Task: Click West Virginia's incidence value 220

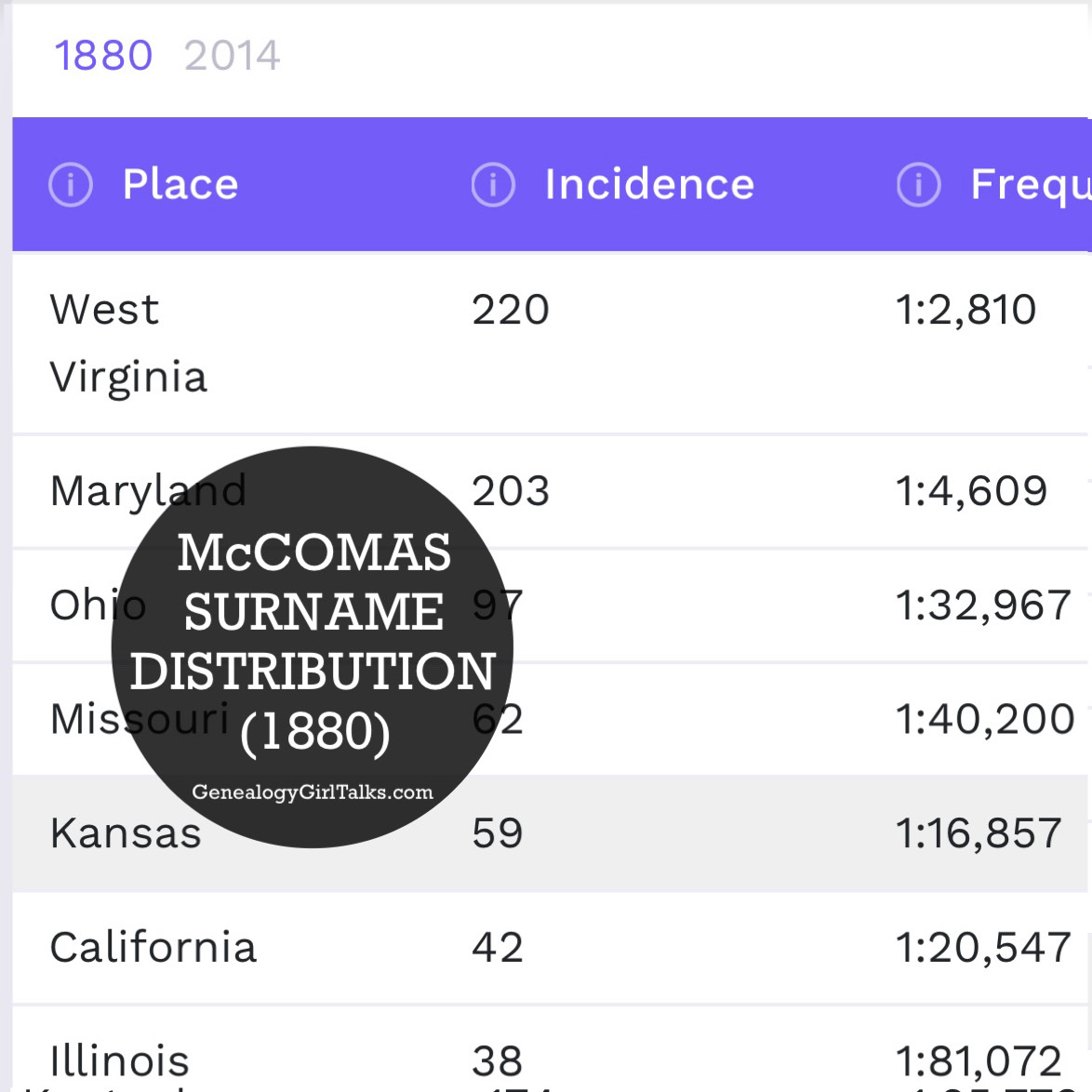Action: (x=511, y=310)
